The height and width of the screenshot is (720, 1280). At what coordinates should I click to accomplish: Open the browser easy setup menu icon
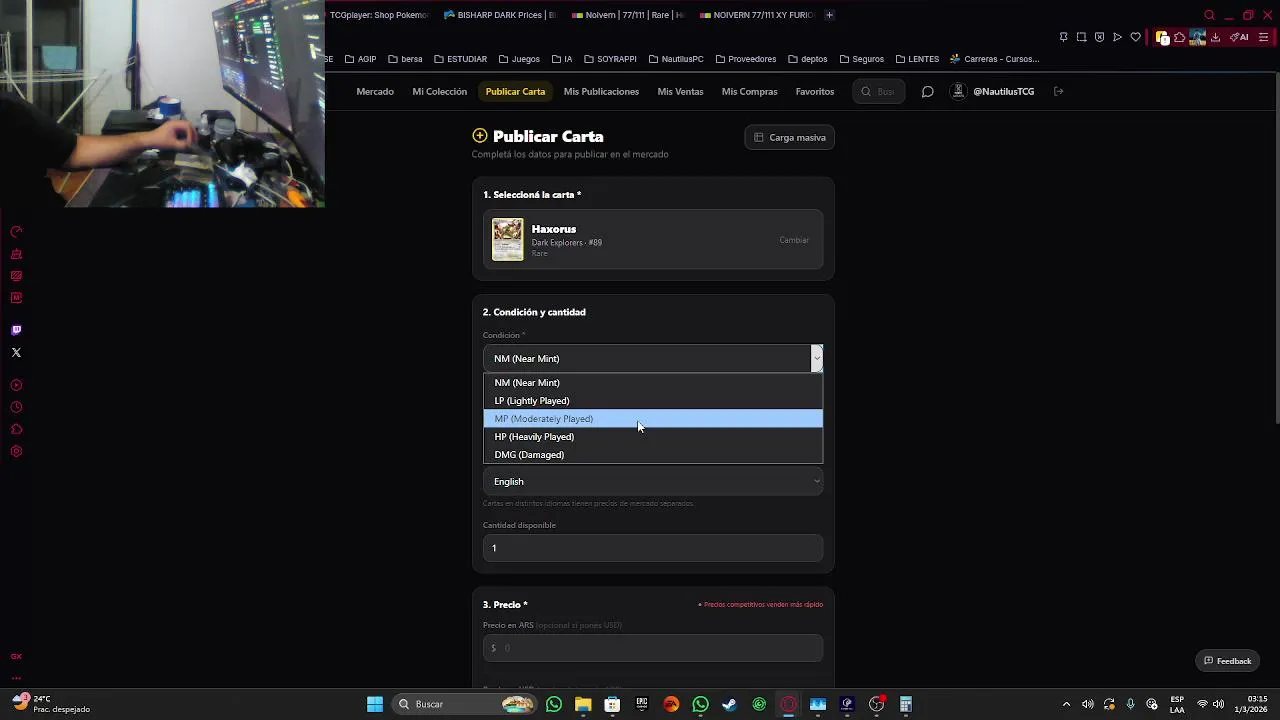[1264, 37]
